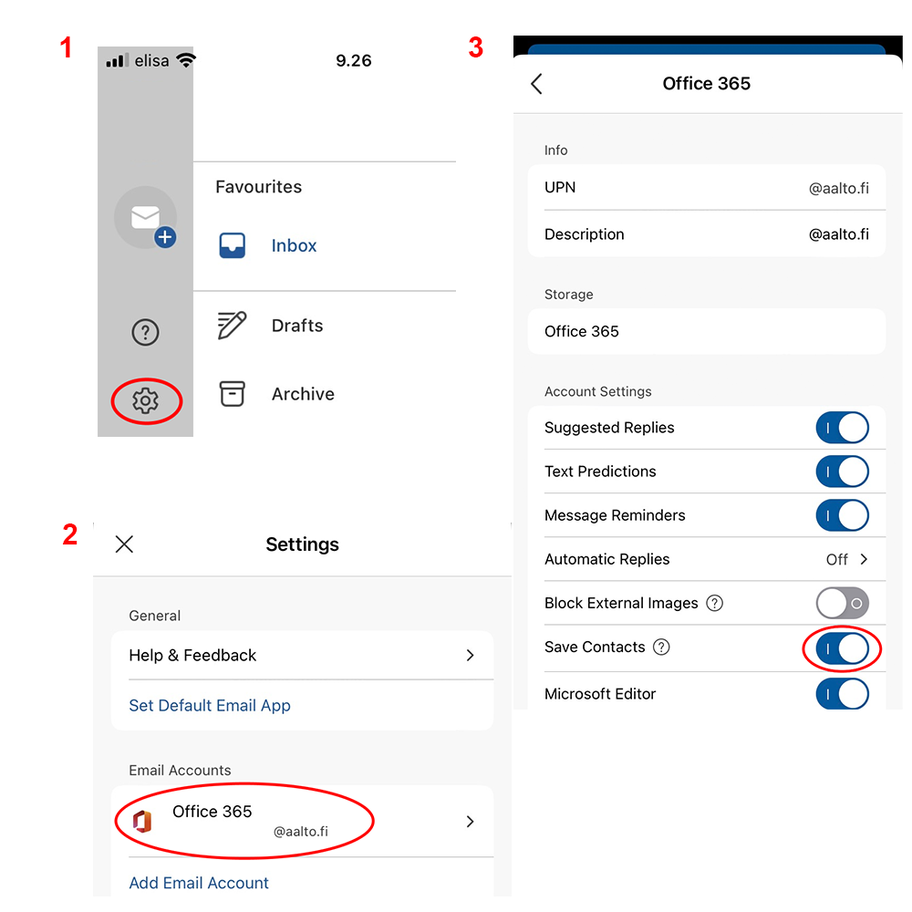Tap info icon beside Save Contacts
Screen dimensions: 912x912
coord(661,647)
